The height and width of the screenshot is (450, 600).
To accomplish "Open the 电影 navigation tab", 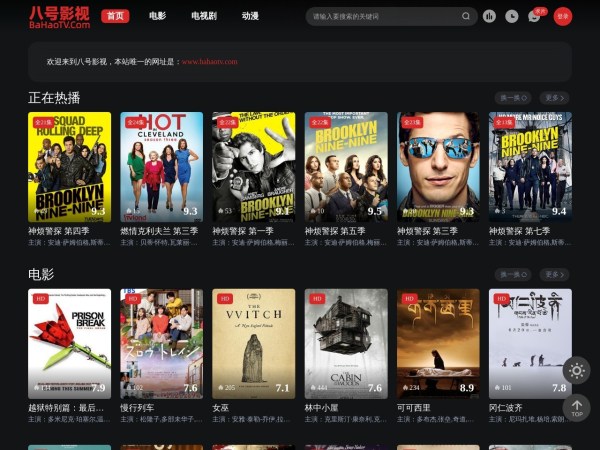I will [158, 16].
